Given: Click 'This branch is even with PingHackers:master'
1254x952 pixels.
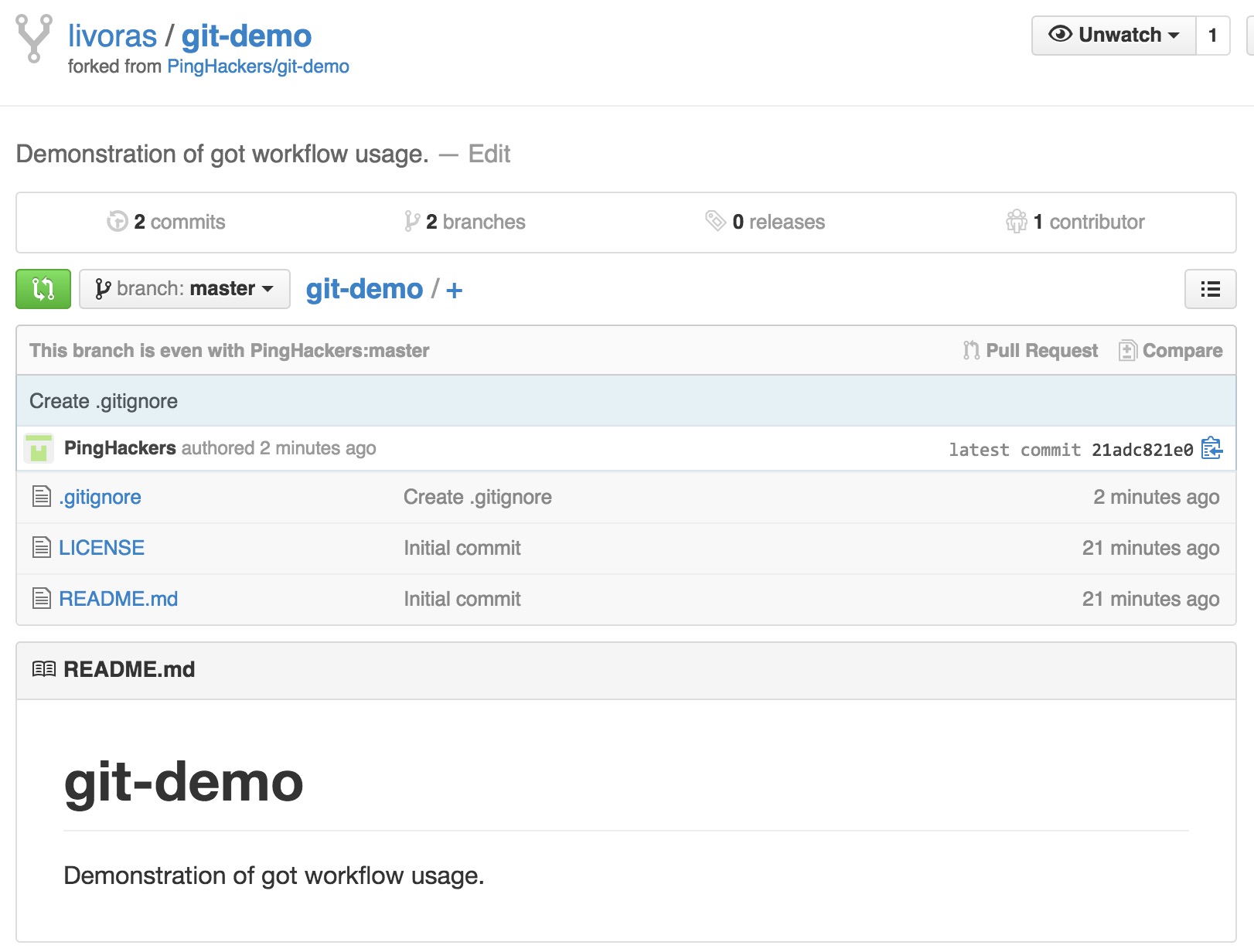Looking at the screenshot, I should click(x=230, y=351).
